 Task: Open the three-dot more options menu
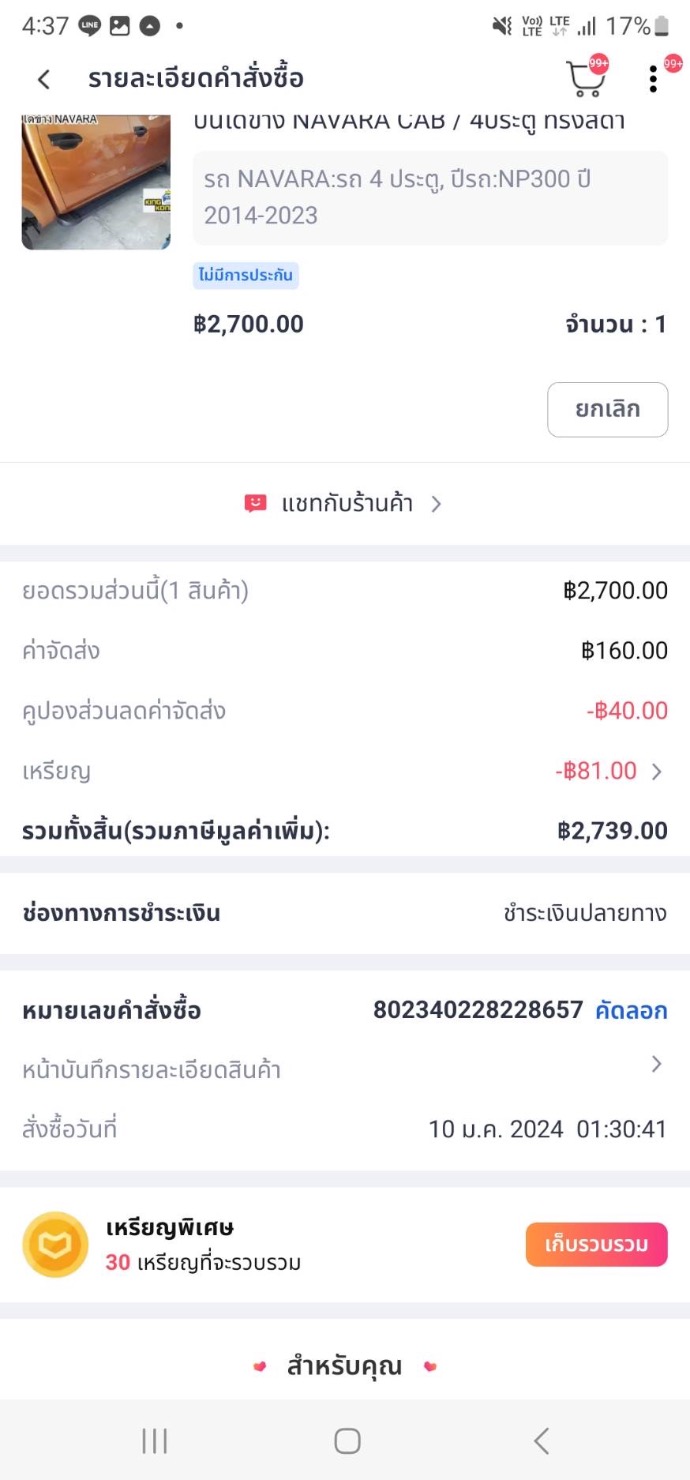pos(653,79)
